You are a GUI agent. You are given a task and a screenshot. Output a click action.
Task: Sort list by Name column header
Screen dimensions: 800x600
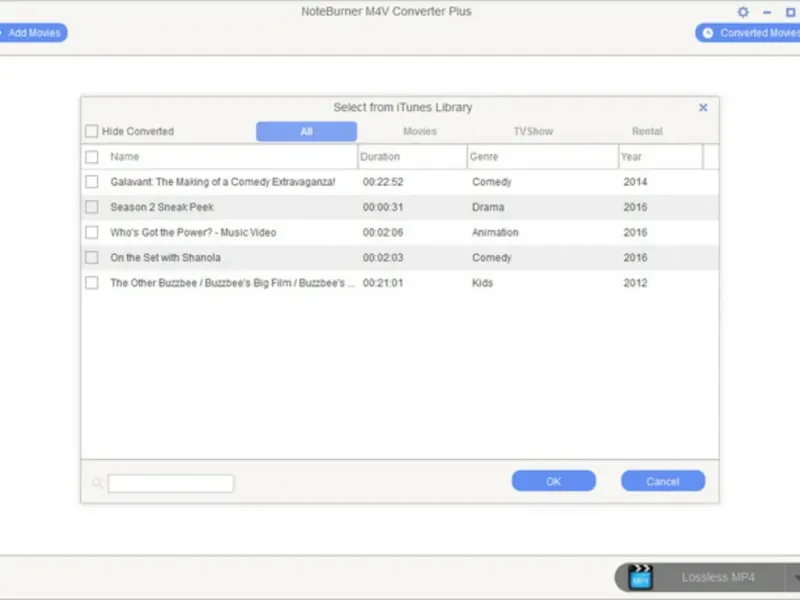pyautogui.click(x=124, y=157)
